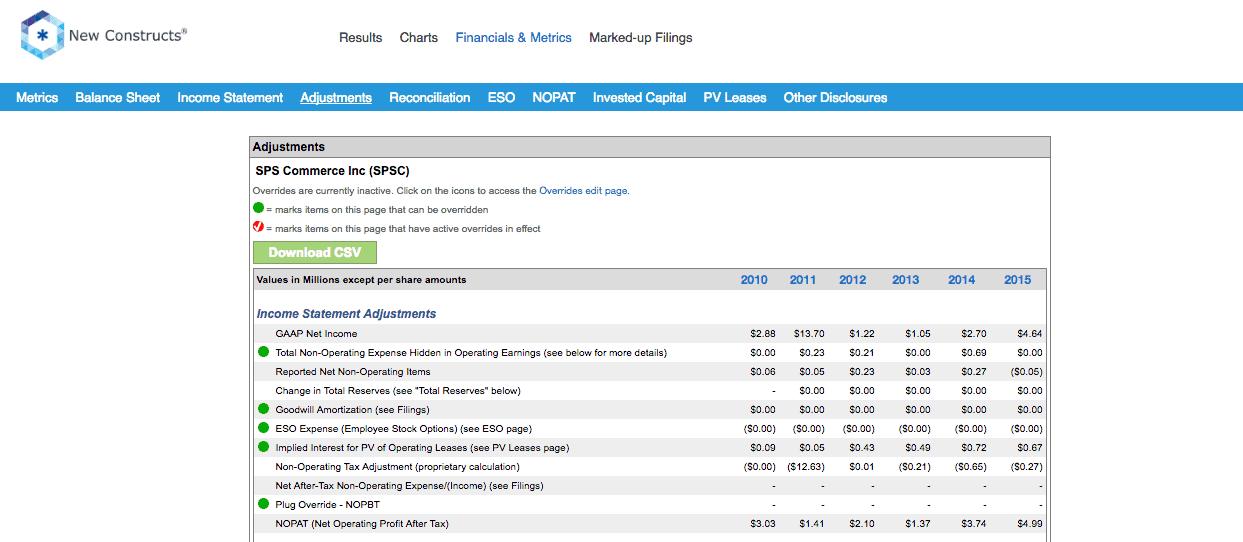Click the 2010 column header link
The image size is (1243, 542).
[x=754, y=280]
